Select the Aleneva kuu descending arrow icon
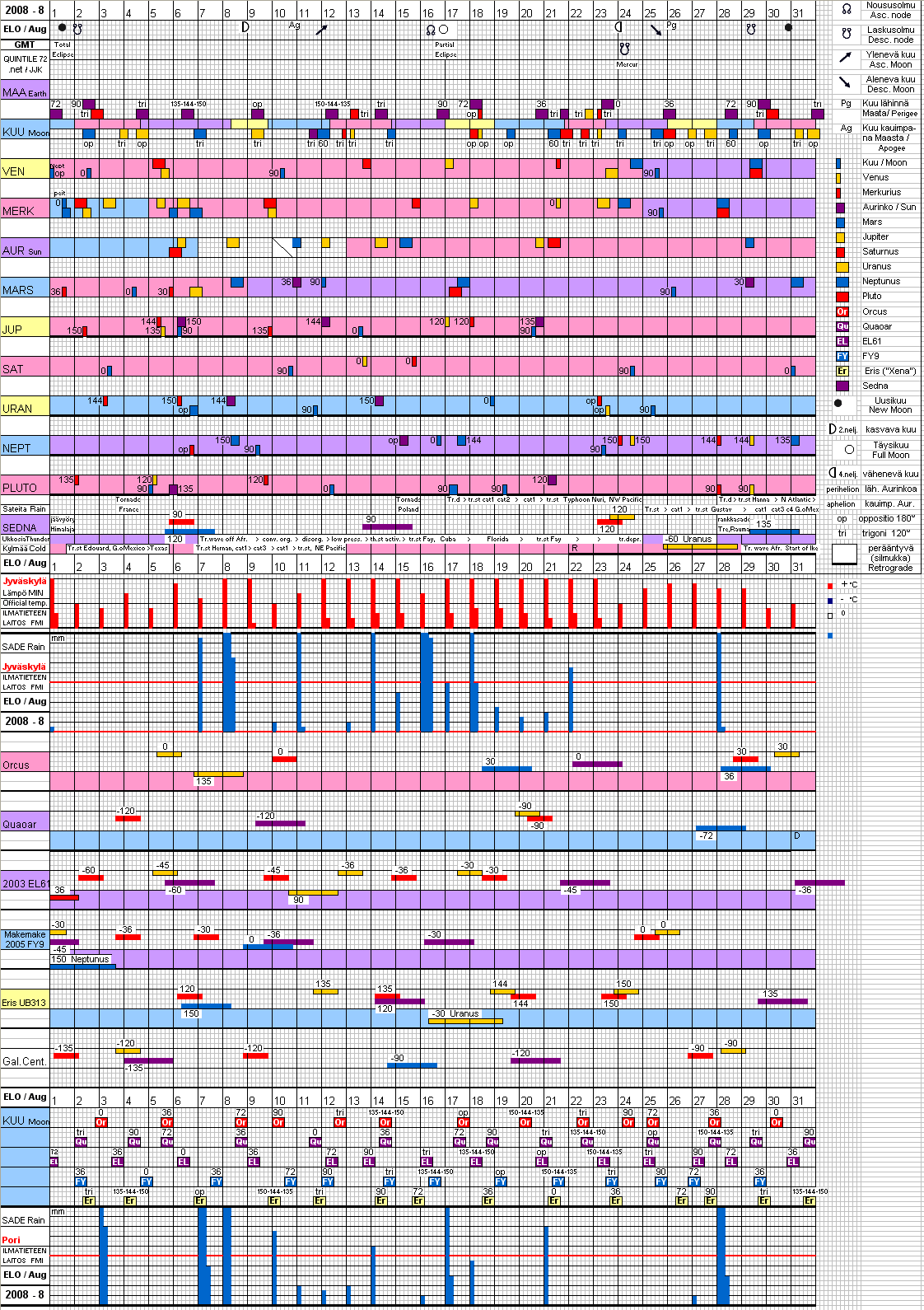The height and width of the screenshot is (1310, 924). coord(845,82)
